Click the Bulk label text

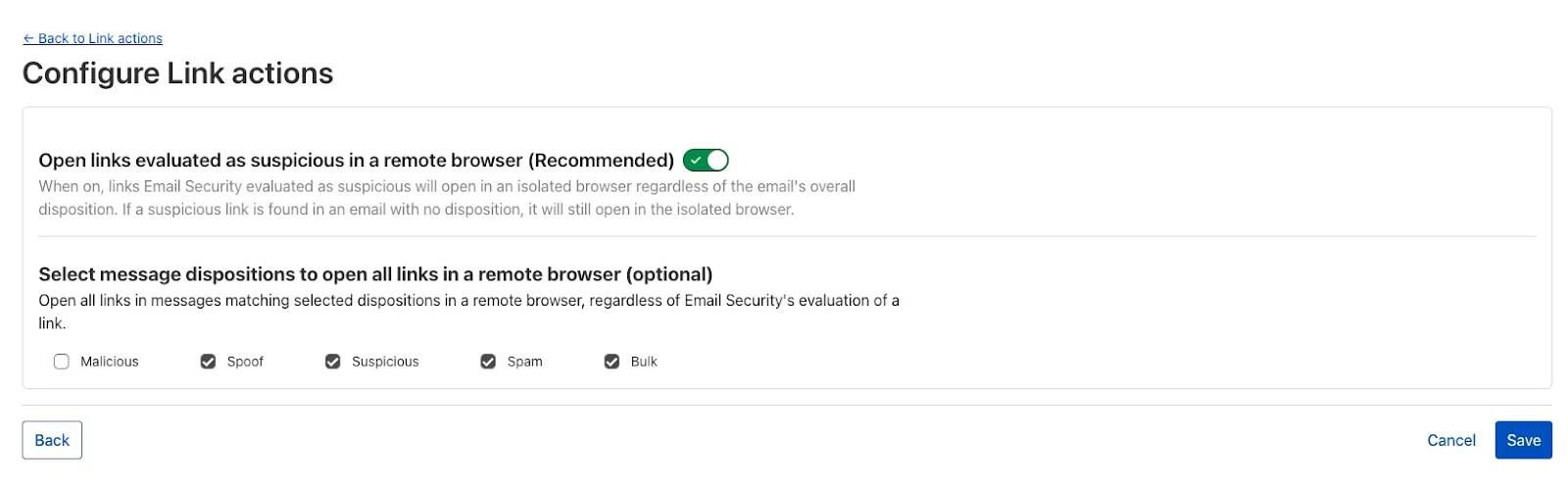tap(644, 362)
